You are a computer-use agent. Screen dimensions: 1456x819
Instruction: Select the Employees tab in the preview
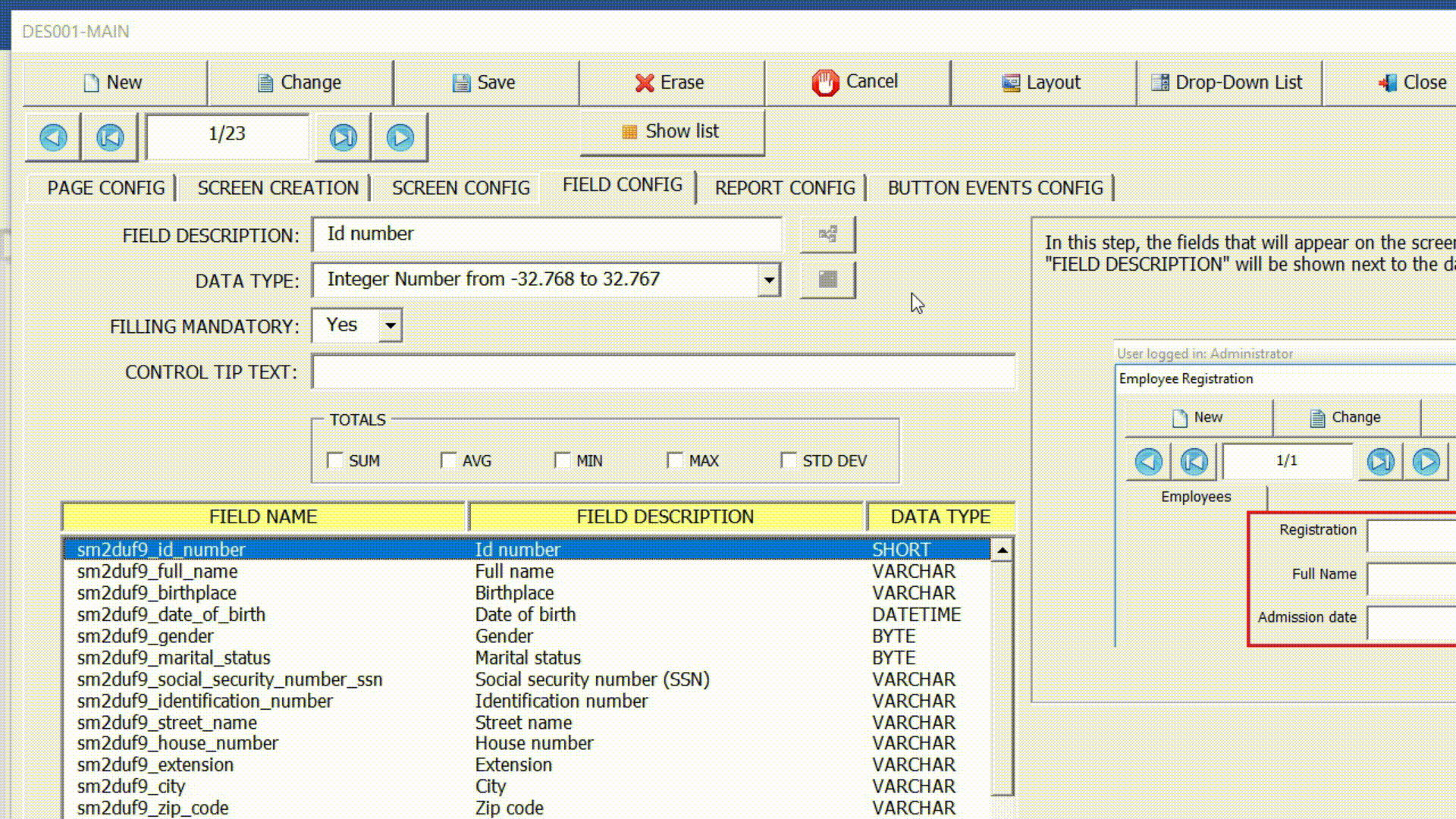tap(1196, 497)
